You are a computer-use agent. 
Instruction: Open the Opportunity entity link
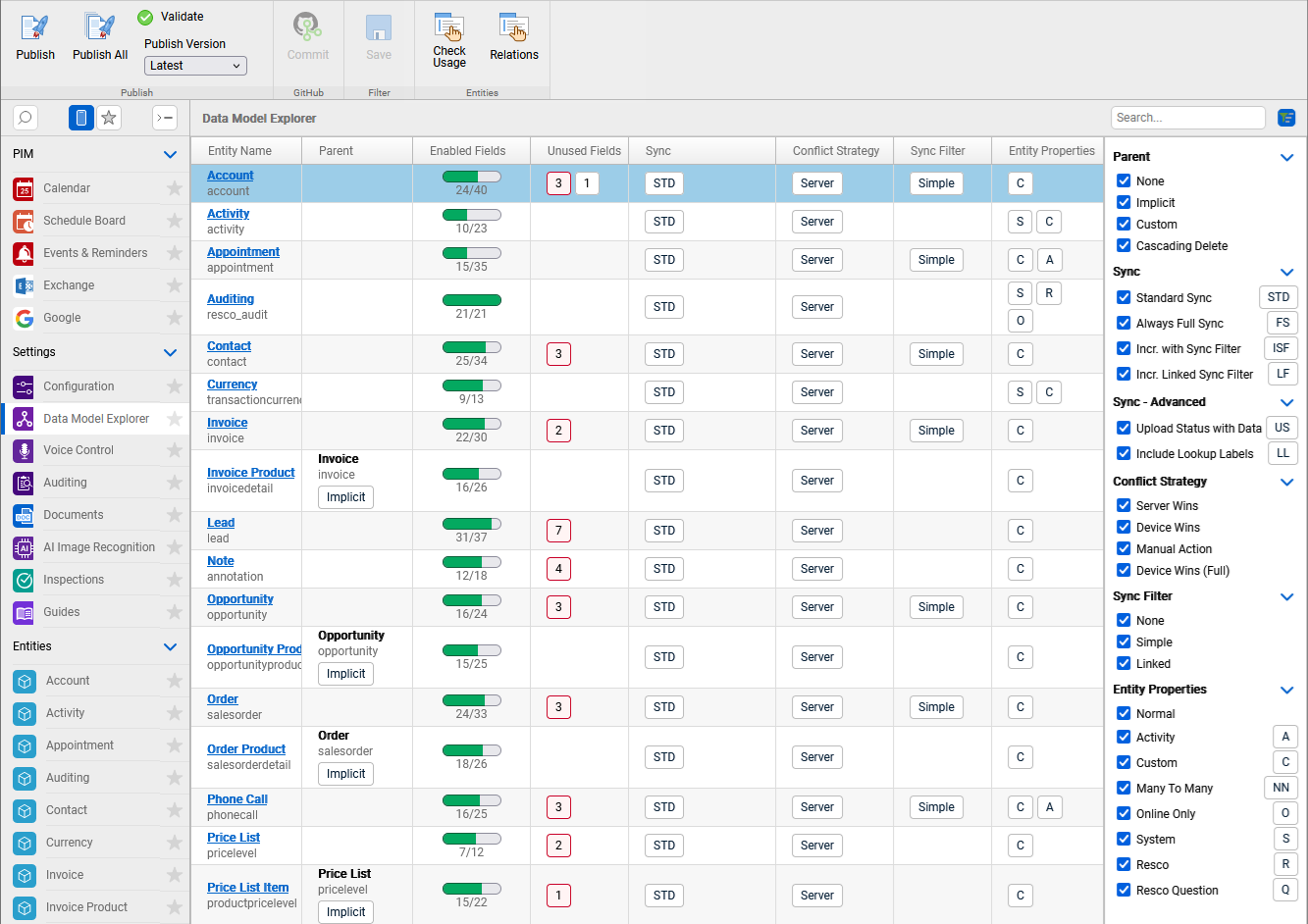click(239, 599)
